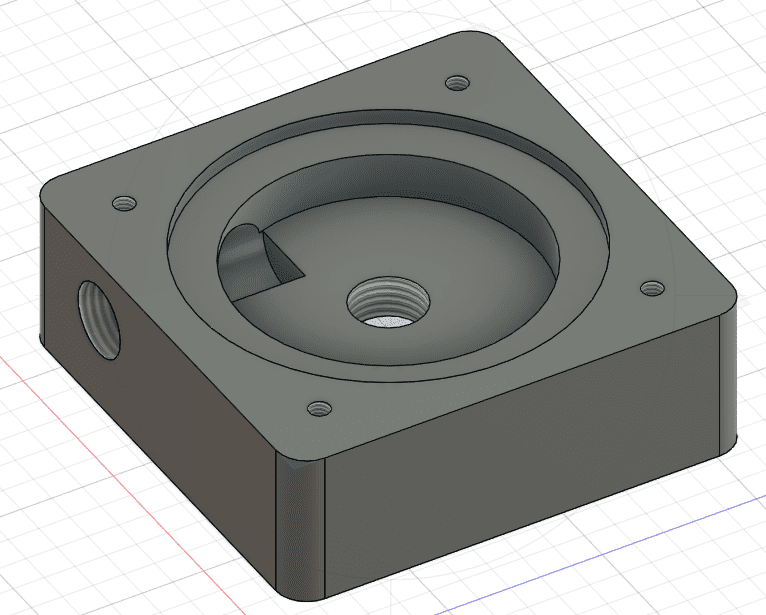The image size is (766, 615).
Task: Select the screw hole nearest the front rounded corner
Action: tap(319, 408)
